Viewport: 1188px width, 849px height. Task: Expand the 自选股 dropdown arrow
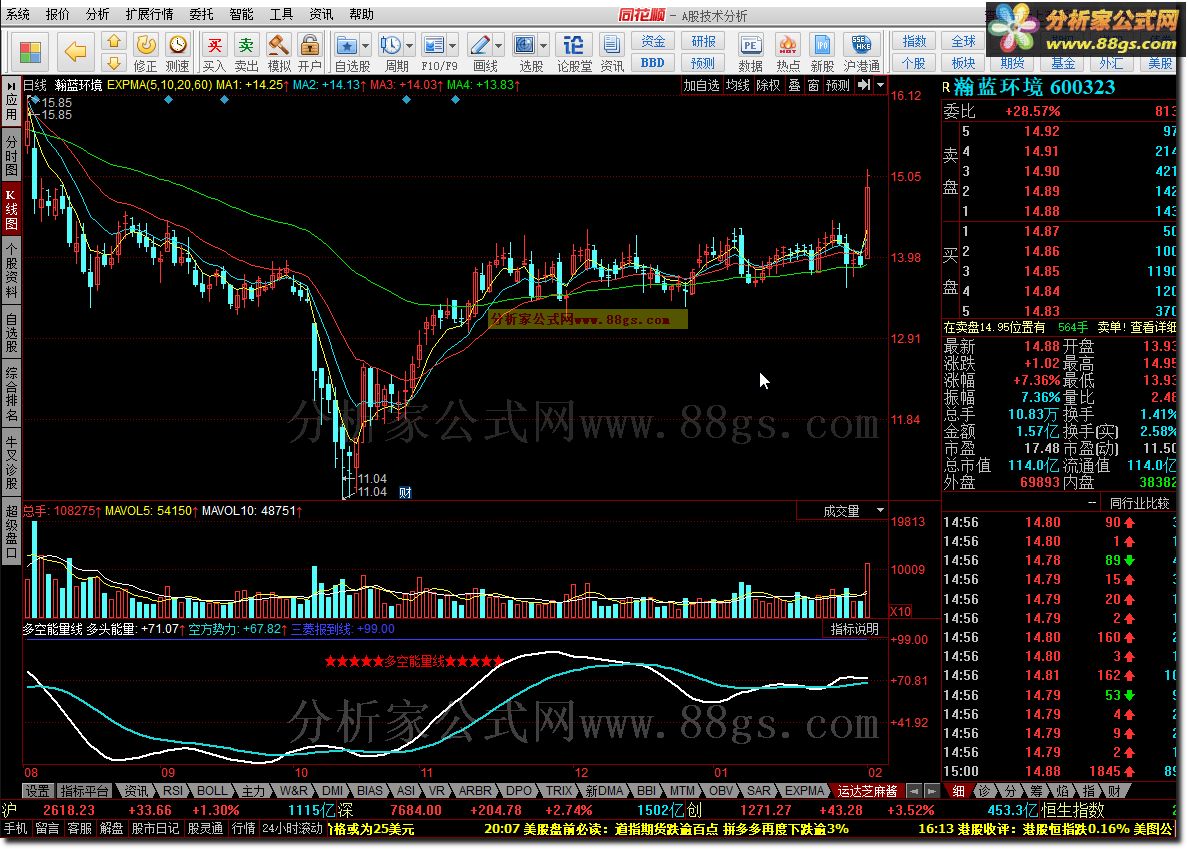pyautogui.click(x=366, y=45)
